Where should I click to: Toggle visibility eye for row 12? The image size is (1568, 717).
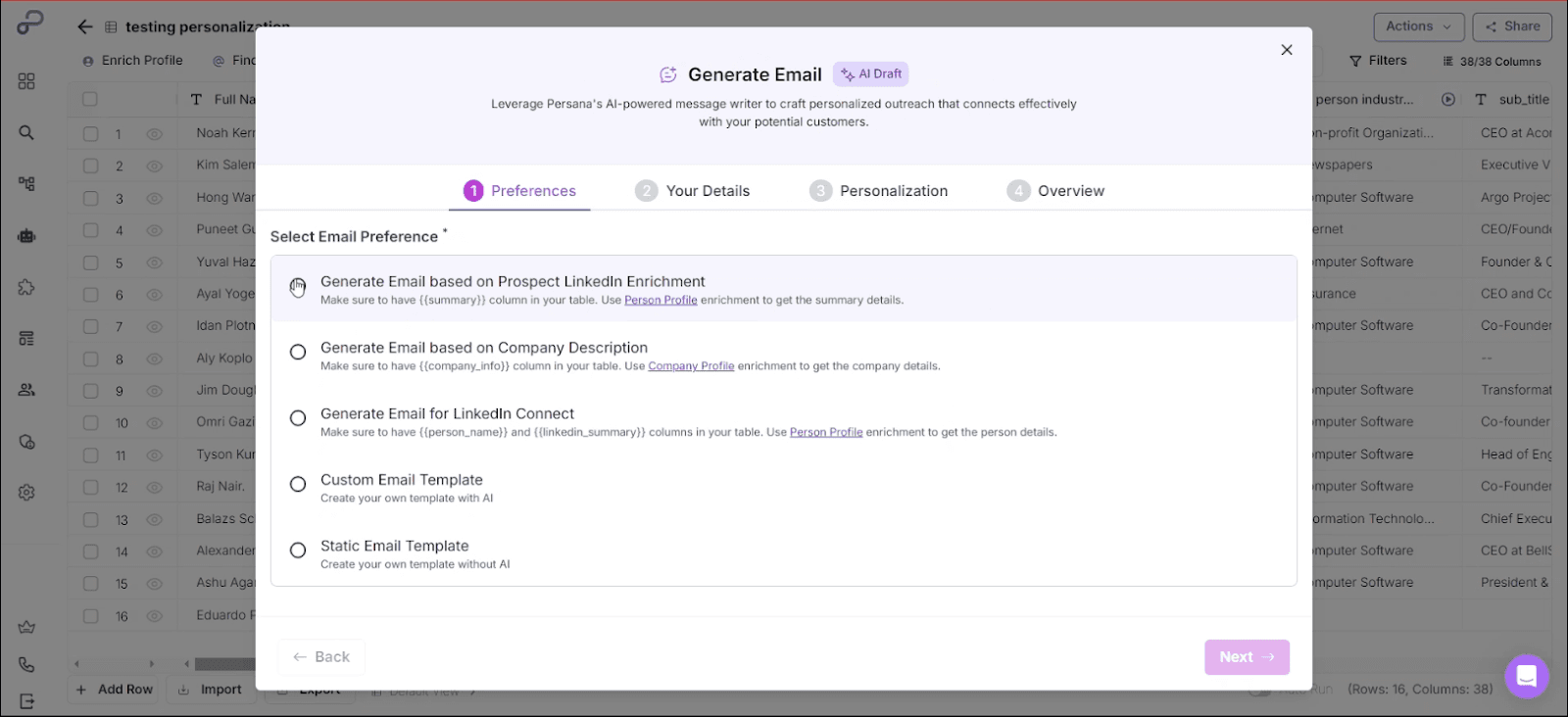tap(155, 487)
